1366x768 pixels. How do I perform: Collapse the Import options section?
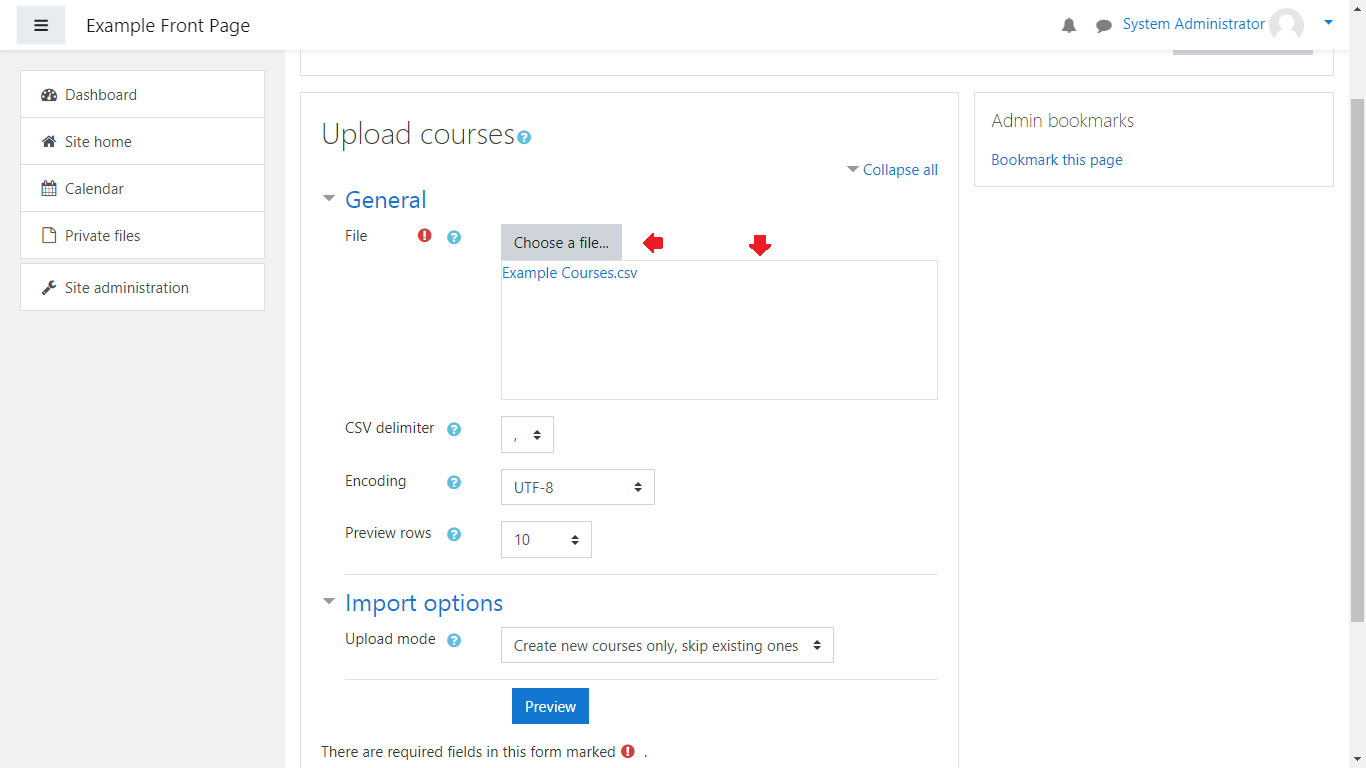(x=423, y=603)
